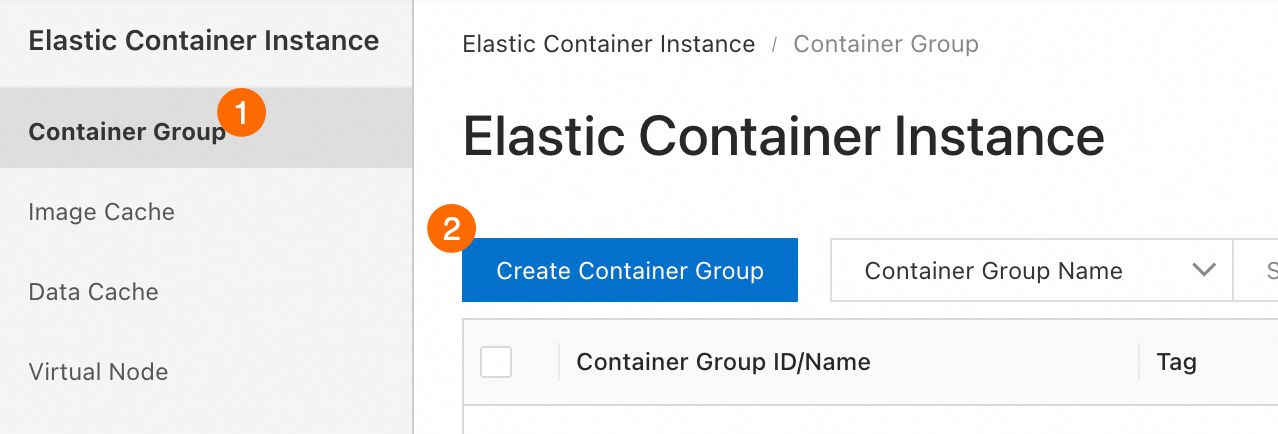
Task: Click the Tag column header
Action: click(x=1176, y=362)
